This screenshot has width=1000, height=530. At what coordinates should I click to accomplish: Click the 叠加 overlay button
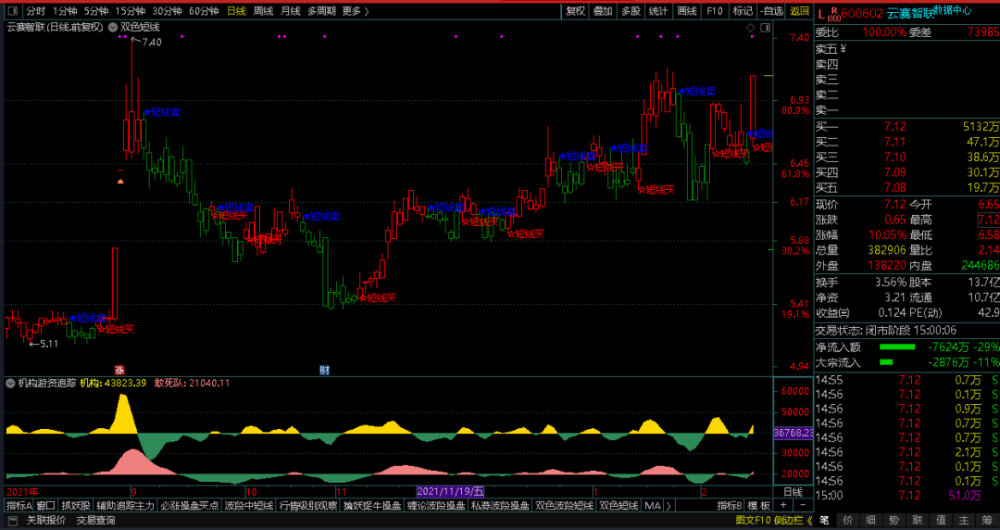[603, 11]
